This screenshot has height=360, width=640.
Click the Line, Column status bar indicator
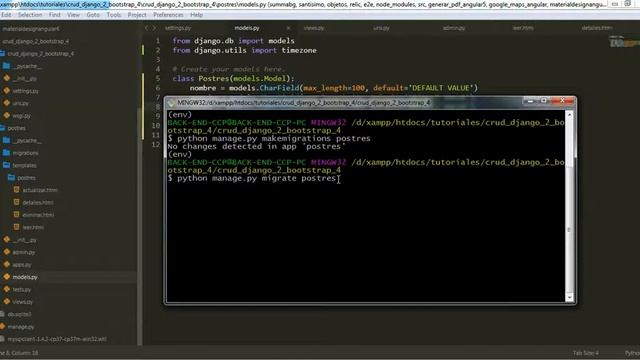tap(19, 353)
